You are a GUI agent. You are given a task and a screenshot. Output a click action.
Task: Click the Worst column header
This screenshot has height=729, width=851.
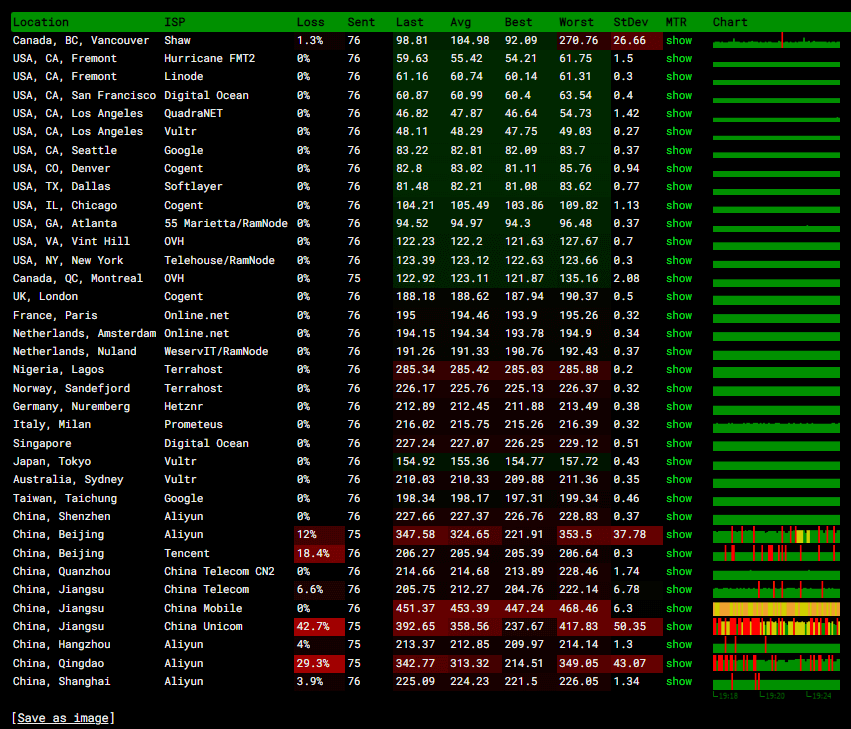(576, 22)
